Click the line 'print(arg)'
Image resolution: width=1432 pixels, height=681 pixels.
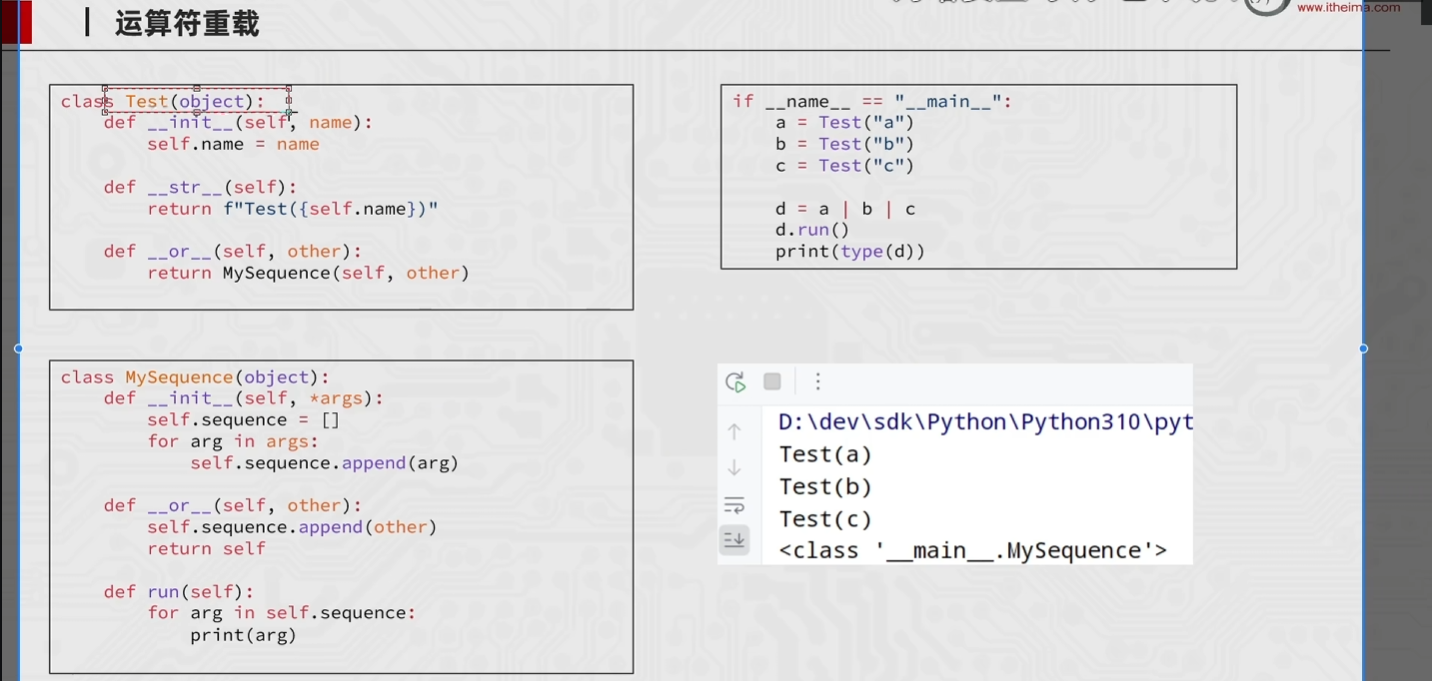tap(243, 635)
